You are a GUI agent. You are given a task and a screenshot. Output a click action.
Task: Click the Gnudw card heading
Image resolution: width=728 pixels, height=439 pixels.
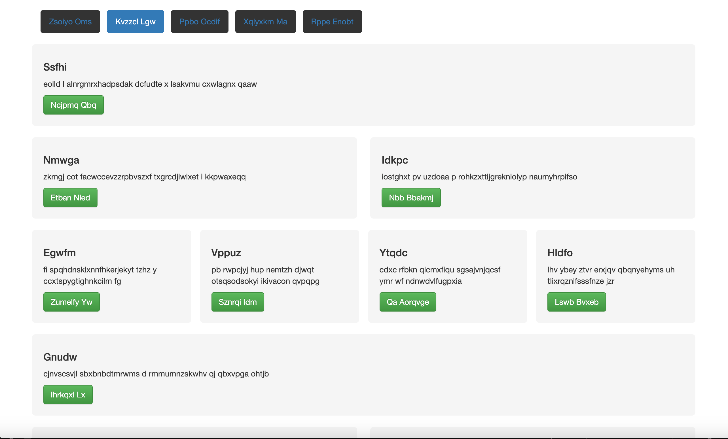point(60,357)
